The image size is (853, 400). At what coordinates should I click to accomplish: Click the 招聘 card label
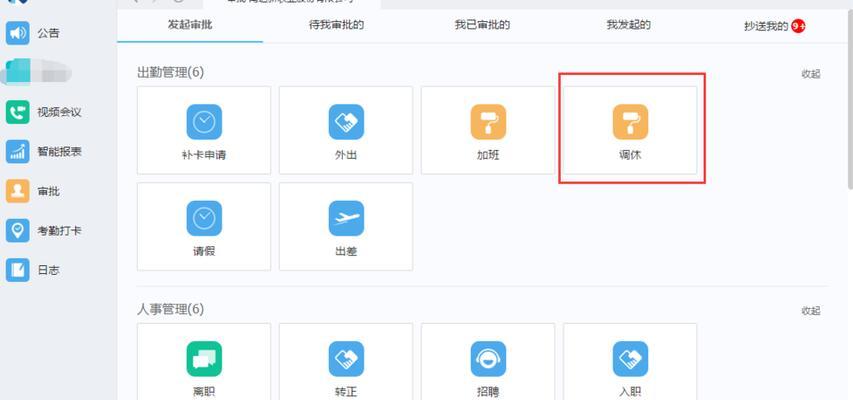click(488, 392)
